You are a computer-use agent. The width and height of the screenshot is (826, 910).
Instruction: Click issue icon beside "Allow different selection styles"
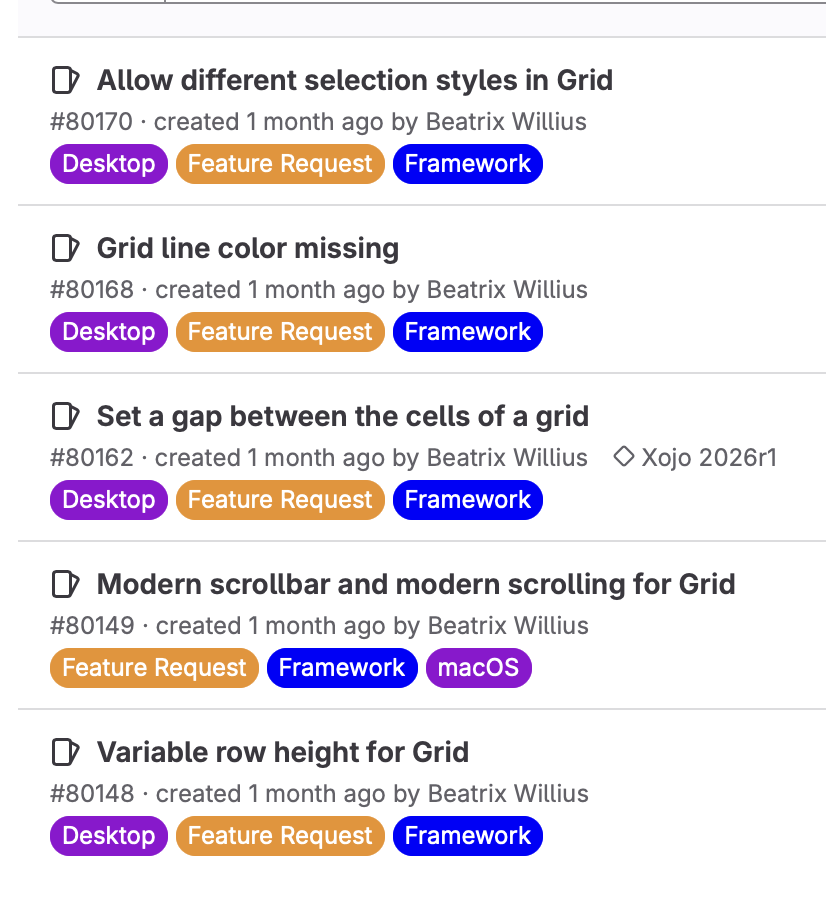coord(65,80)
